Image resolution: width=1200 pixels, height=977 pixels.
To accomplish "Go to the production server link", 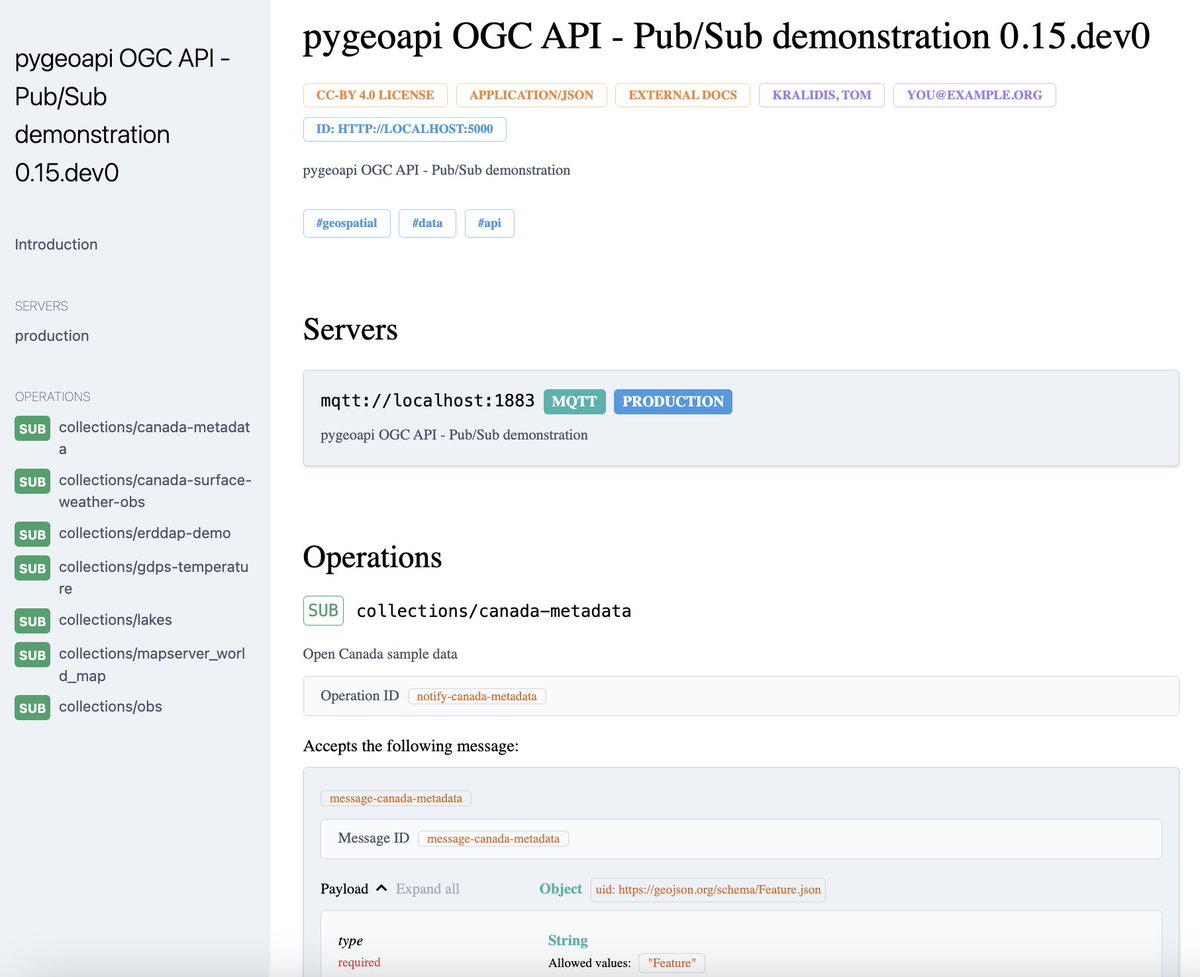I will pos(52,335).
